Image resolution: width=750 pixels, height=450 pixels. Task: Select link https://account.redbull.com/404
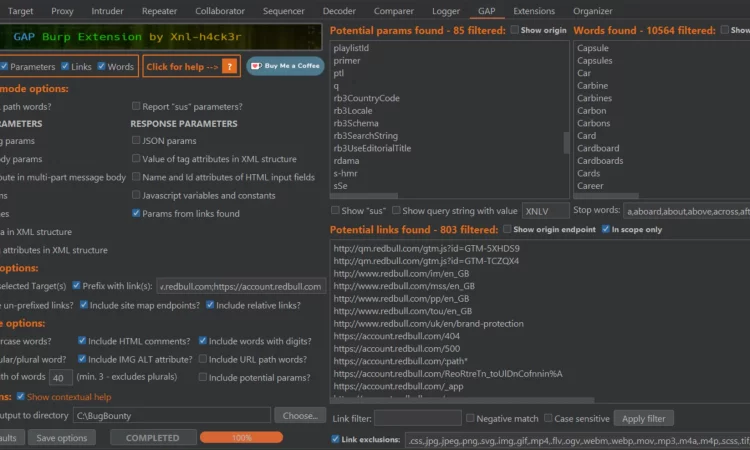[397, 336]
